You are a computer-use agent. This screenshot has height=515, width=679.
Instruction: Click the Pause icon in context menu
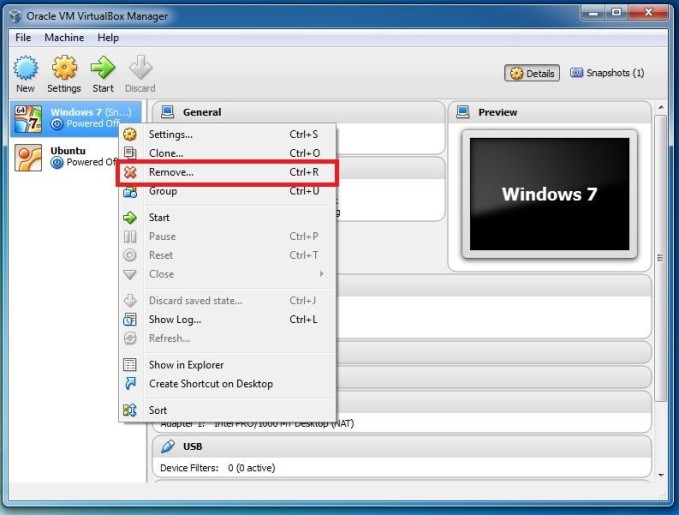130,236
